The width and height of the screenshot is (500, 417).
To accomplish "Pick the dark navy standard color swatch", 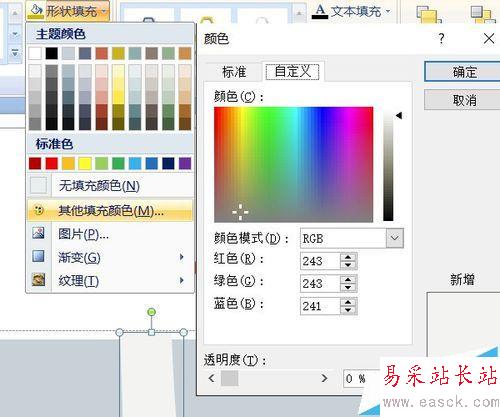I will 168,164.
